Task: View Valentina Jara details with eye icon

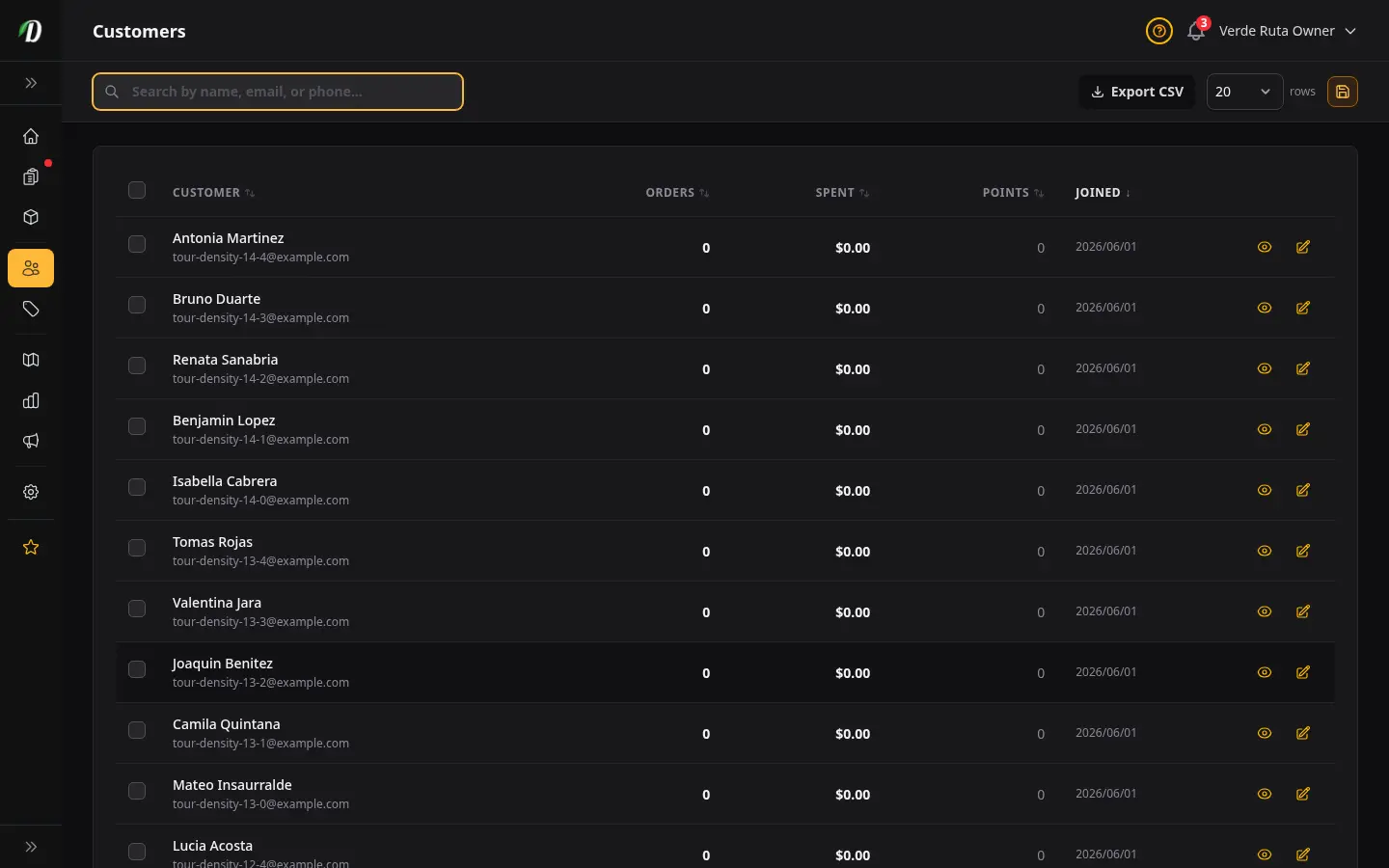Action: [x=1265, y=611]
